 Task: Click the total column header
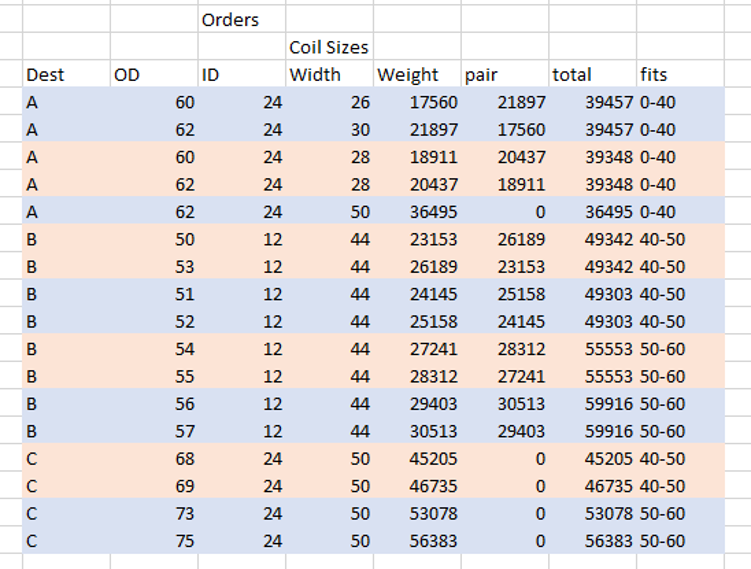pyautogui.click(x=592, y=74)
